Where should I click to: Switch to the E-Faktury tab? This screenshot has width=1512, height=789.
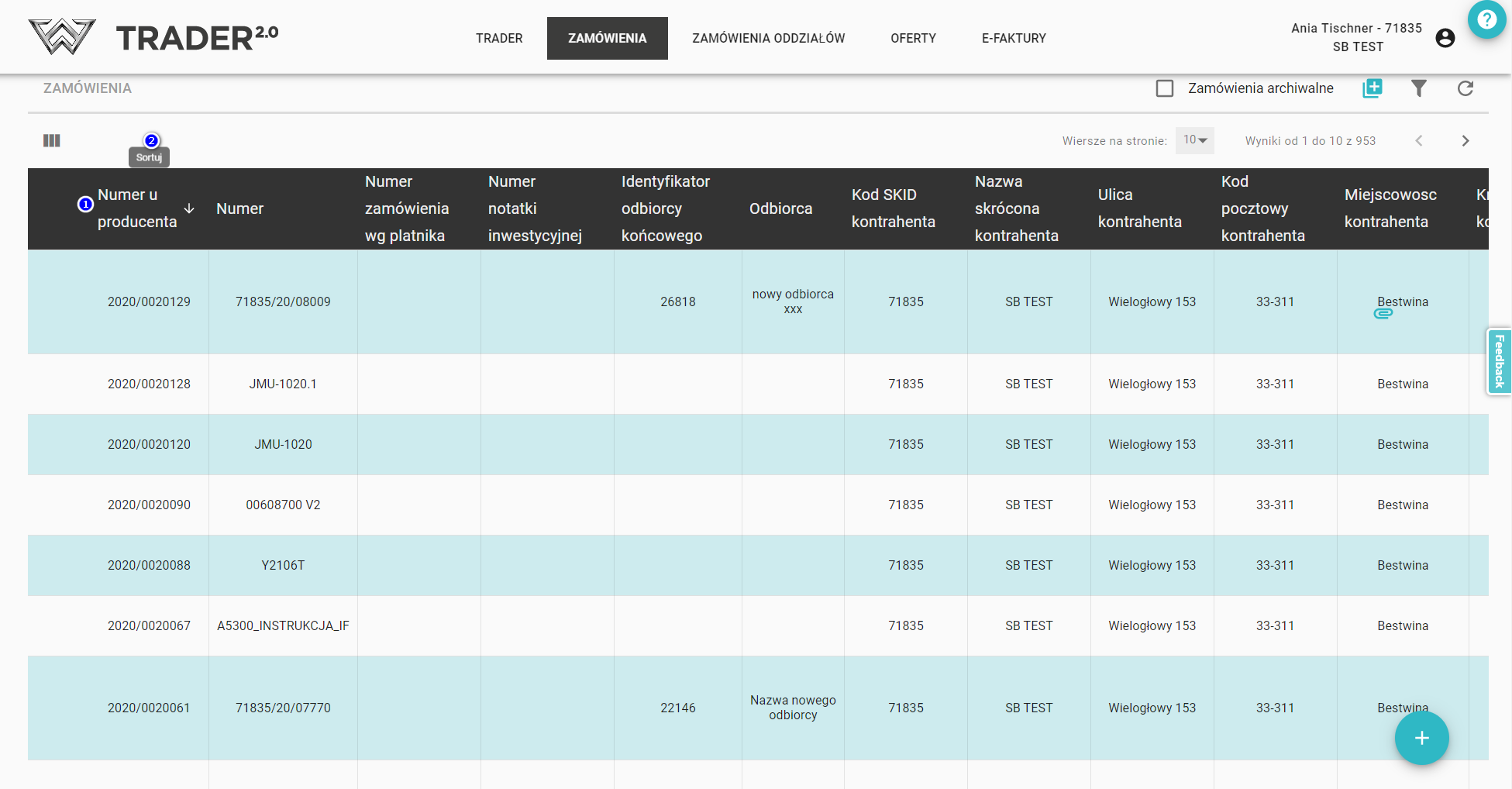point(1013,38)
